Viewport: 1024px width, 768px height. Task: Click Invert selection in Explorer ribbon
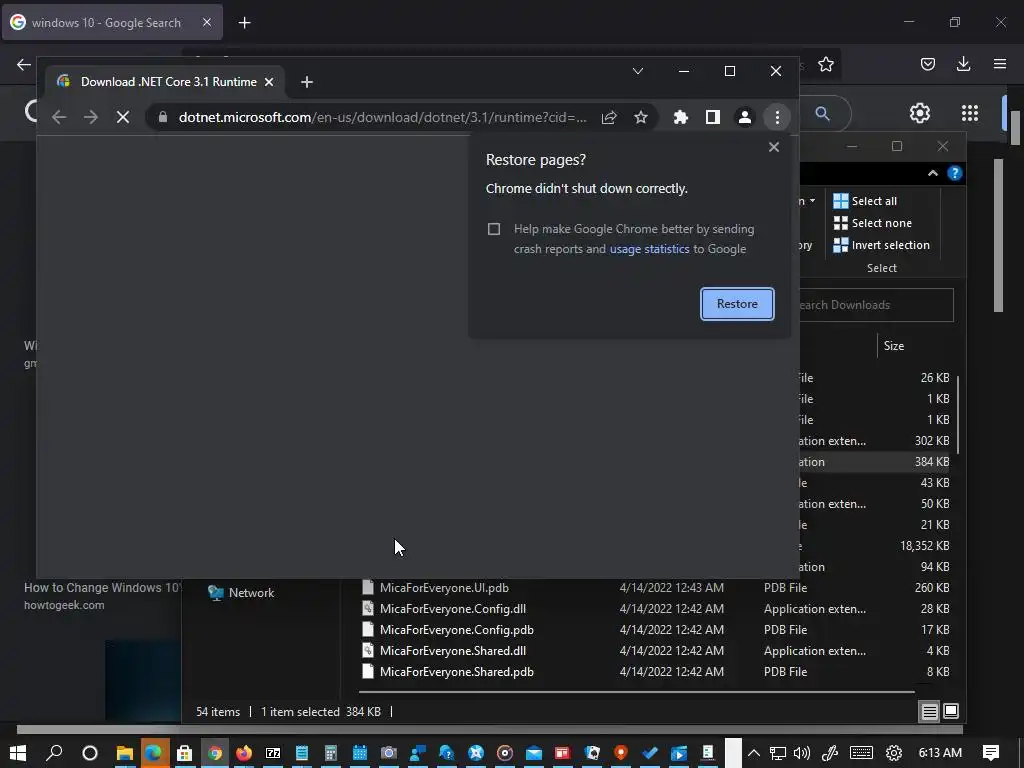(882, 246)
